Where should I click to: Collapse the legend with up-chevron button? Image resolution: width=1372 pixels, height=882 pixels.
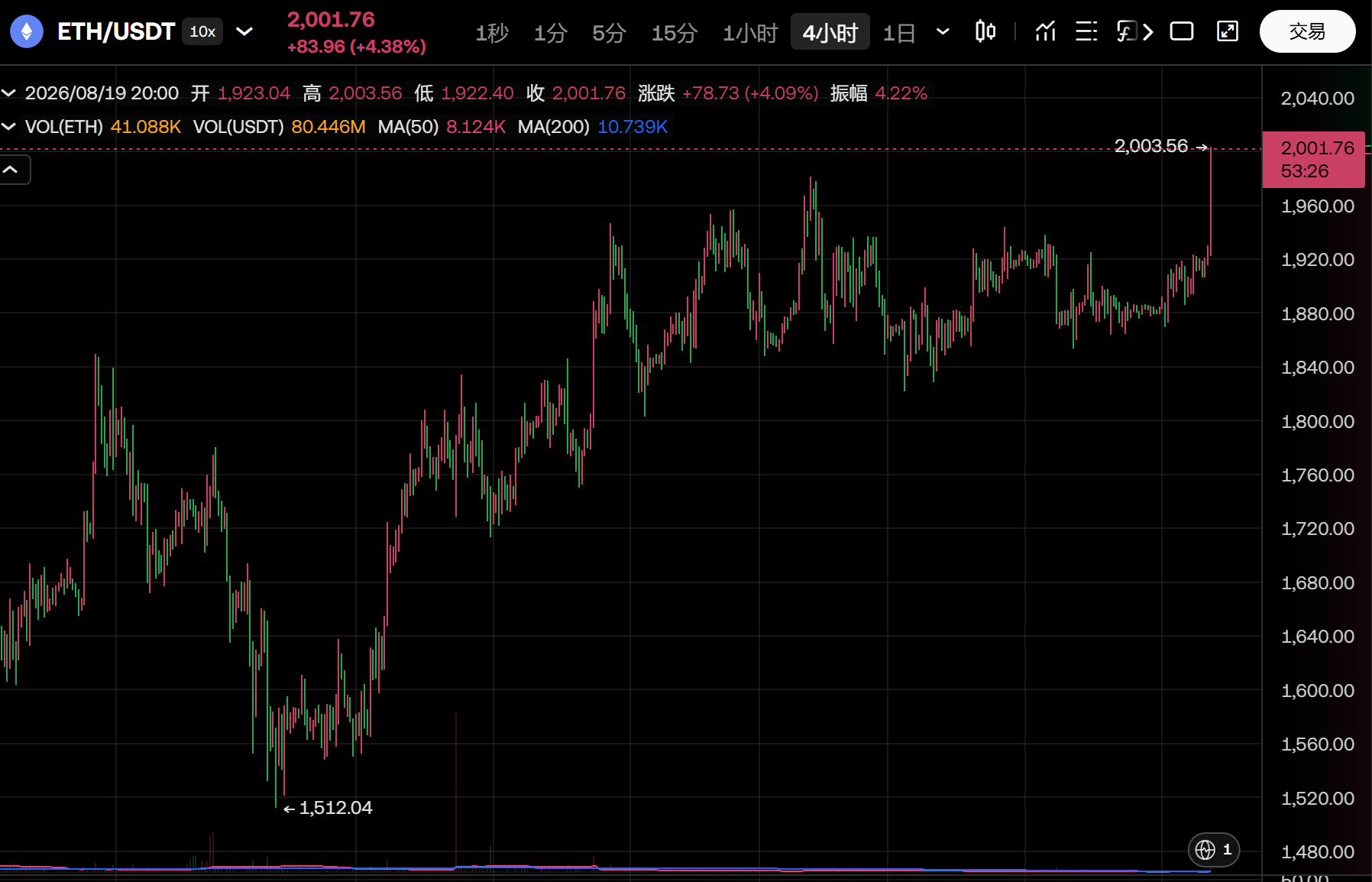pyautogui.click(x=11, y=170)
